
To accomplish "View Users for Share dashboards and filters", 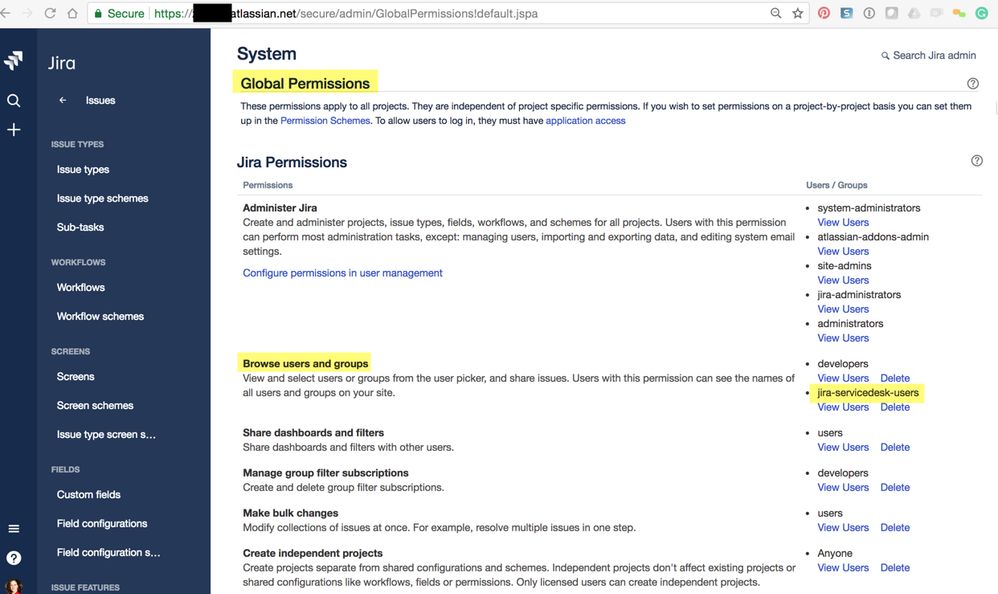I will click(x=843, y=447).
